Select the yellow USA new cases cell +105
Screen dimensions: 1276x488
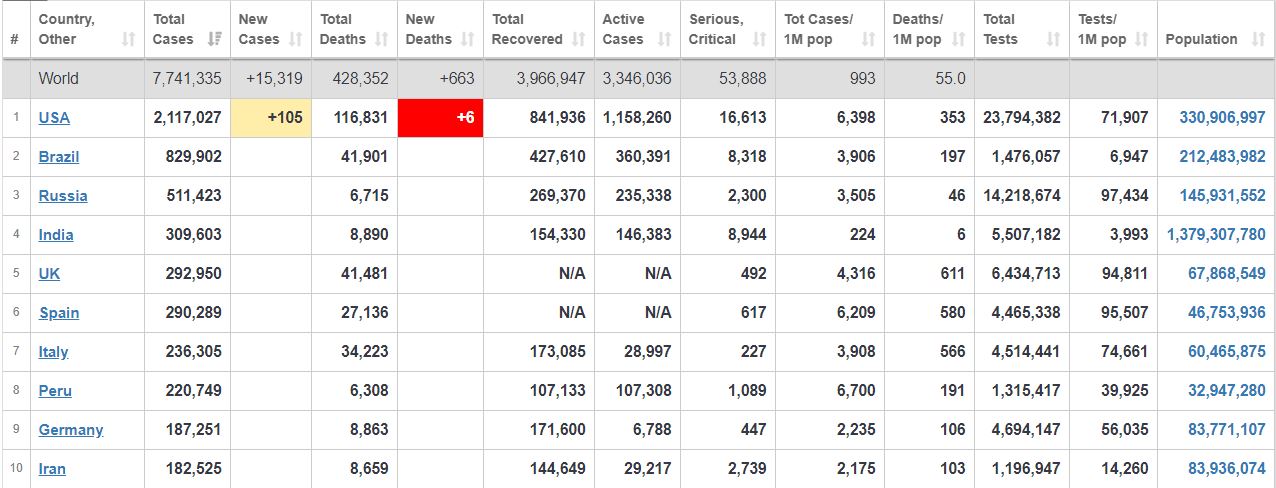(272, 117)
